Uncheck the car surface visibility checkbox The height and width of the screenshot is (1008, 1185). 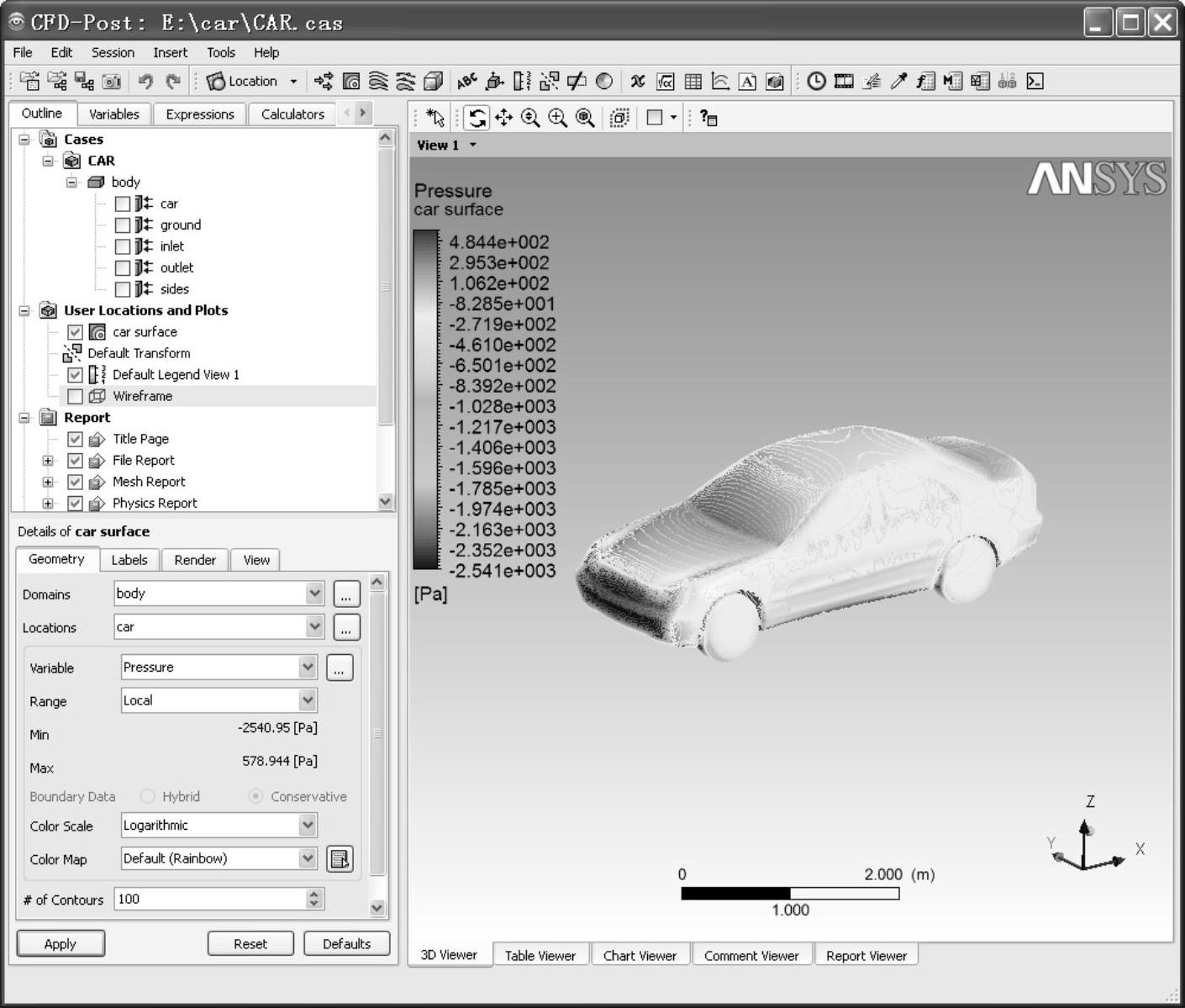point(75,332)
